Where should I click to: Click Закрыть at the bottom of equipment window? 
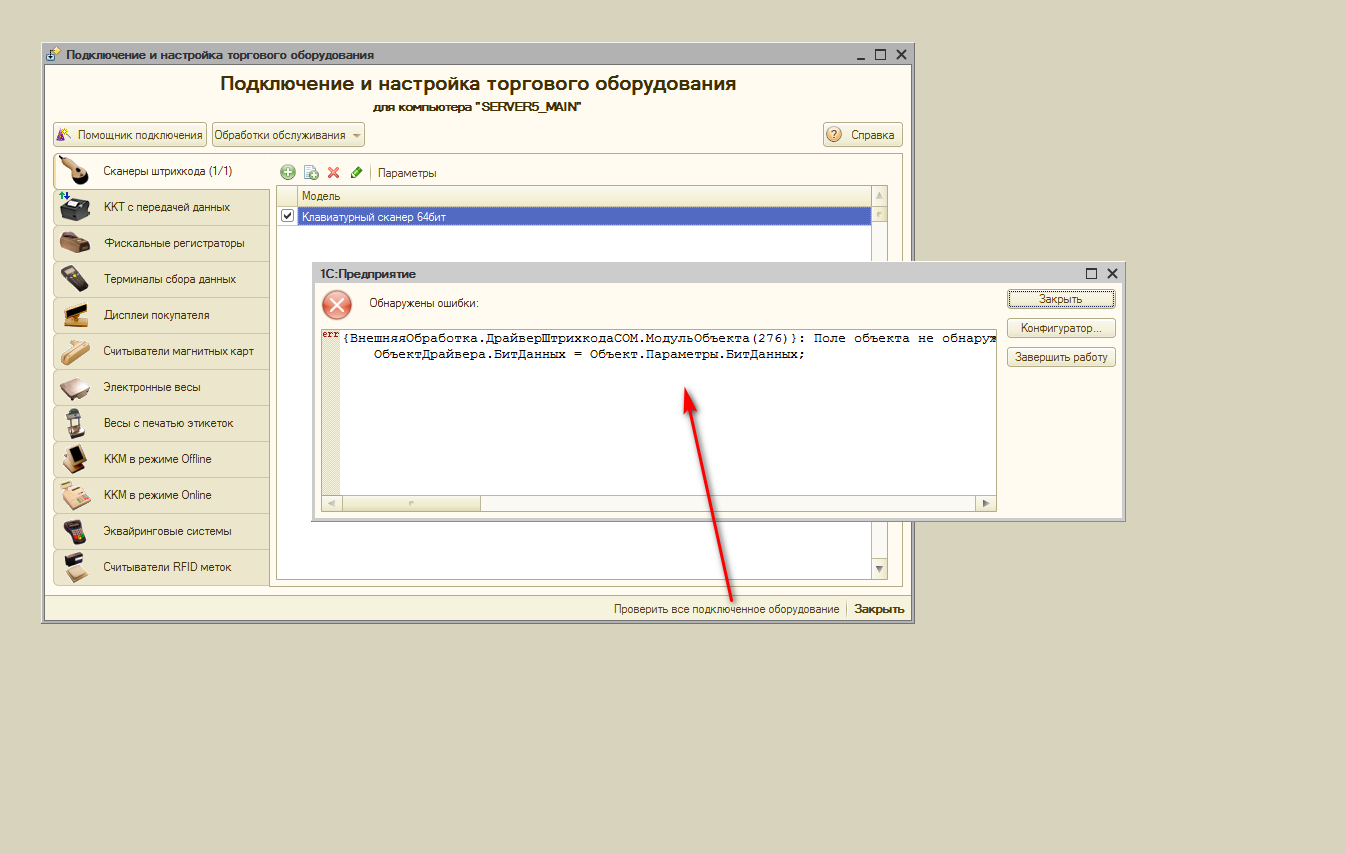click(x=879, y=609)
